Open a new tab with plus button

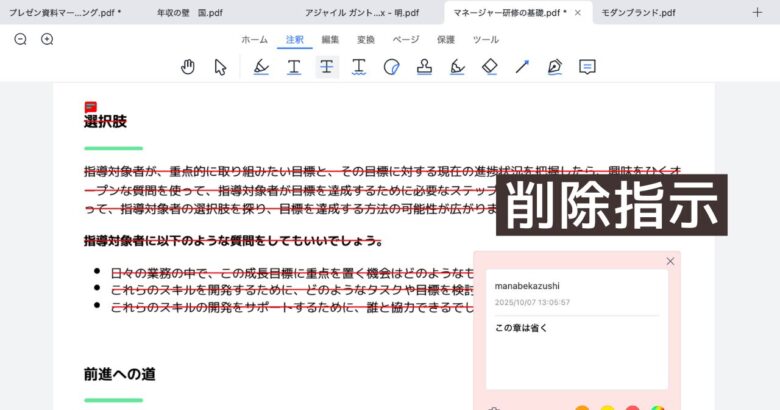click(756, 12)
